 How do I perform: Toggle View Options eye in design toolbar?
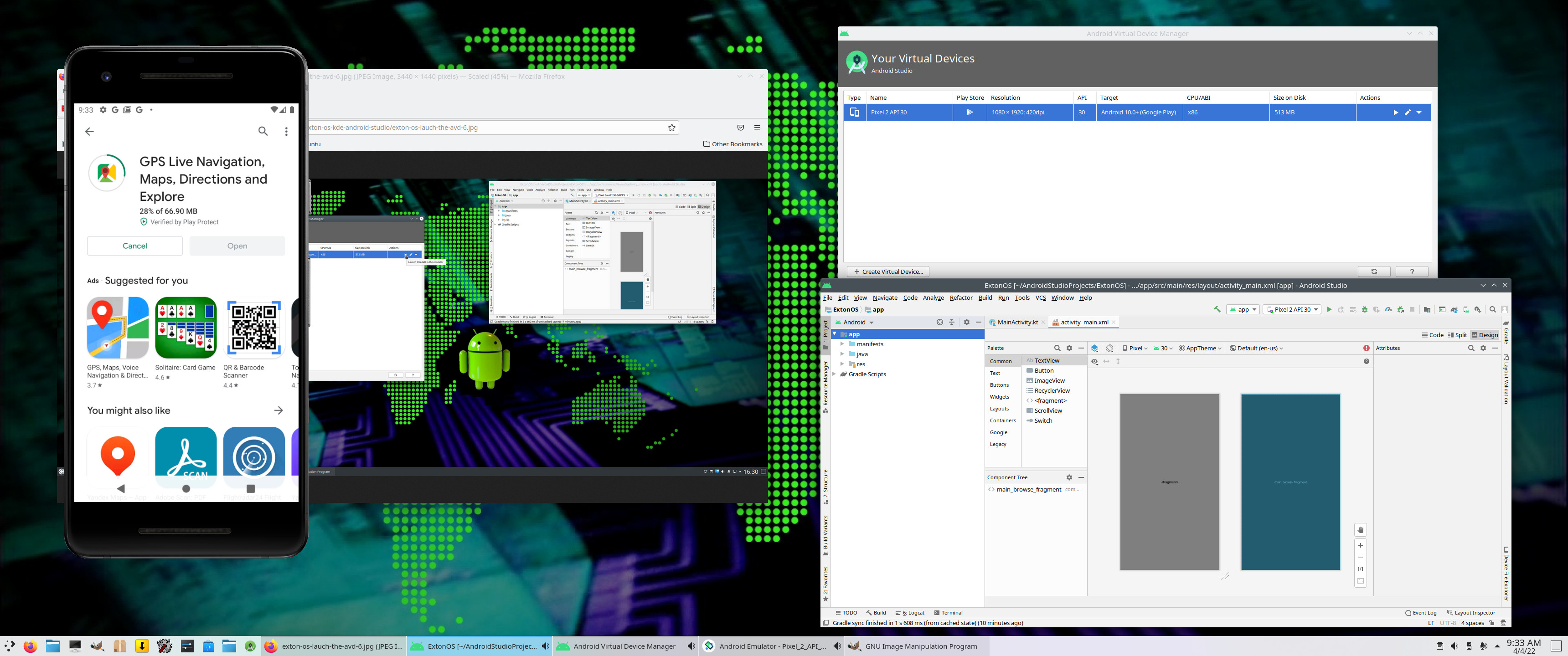coord(1094,361)
